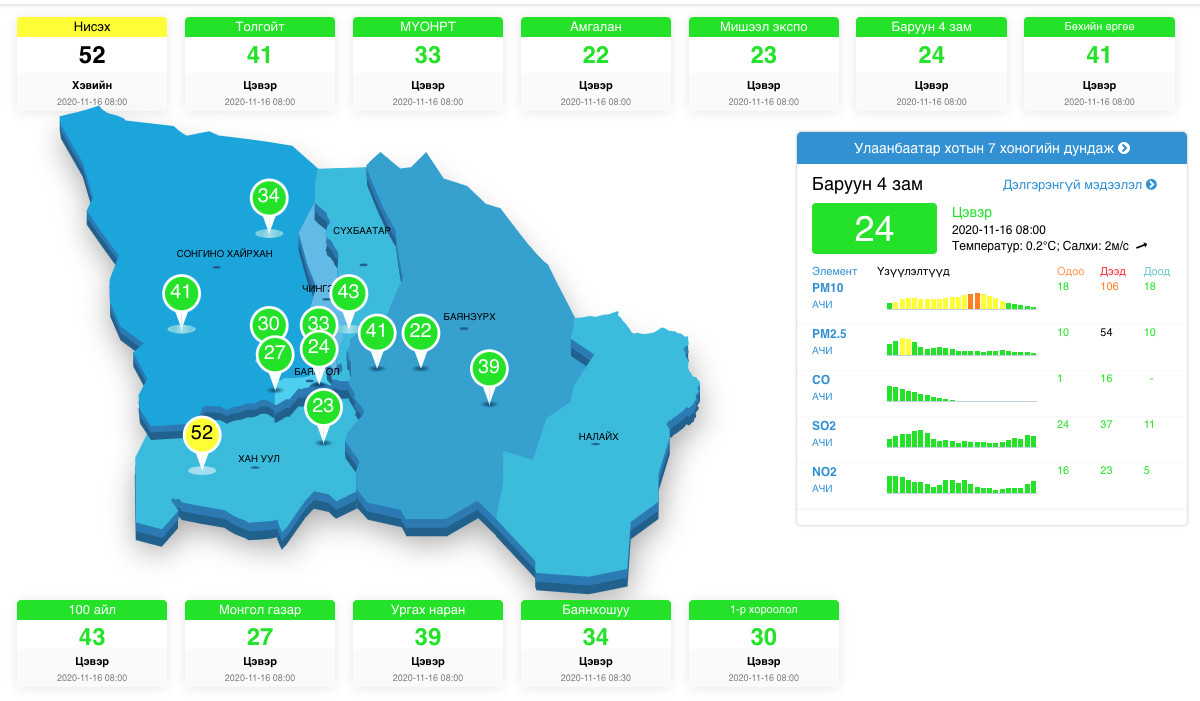1200x701 pixels.
Task: Select the Толгойт station card
Action: (260, 62)
